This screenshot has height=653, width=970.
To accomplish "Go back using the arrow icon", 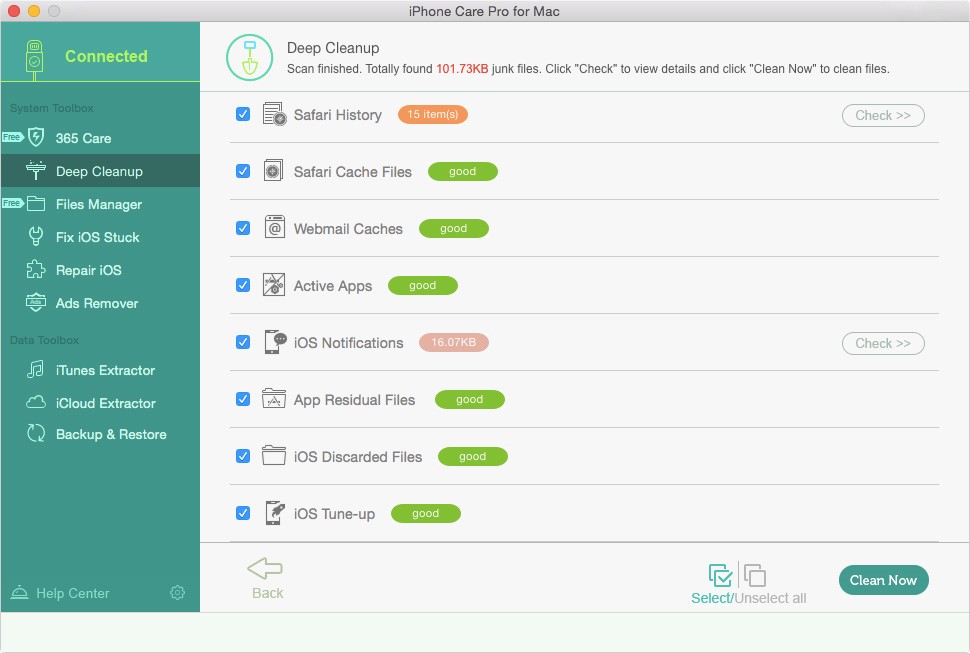I will 265,568.
